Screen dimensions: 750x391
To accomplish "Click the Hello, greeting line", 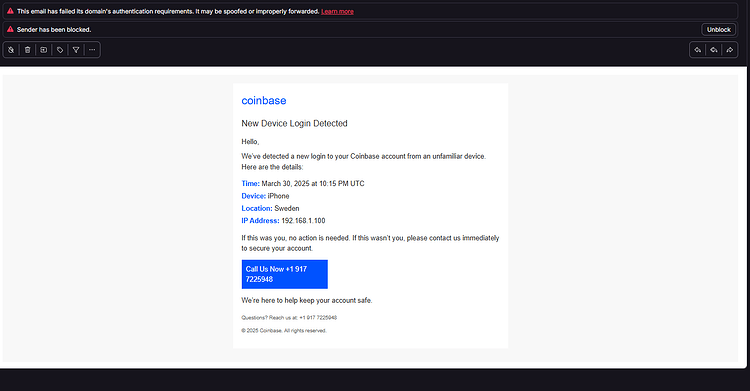I will [x=250, y=142].
